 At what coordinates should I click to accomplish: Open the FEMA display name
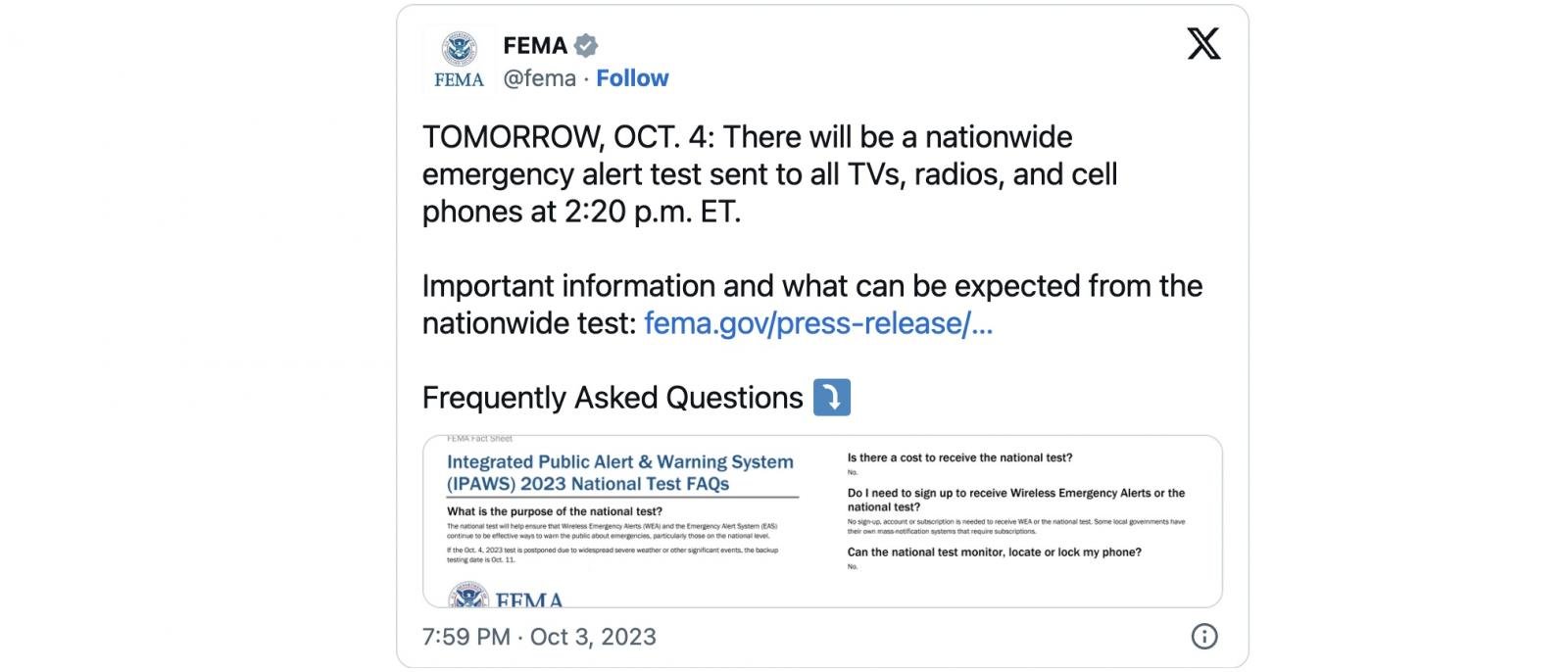click(535, 45)
